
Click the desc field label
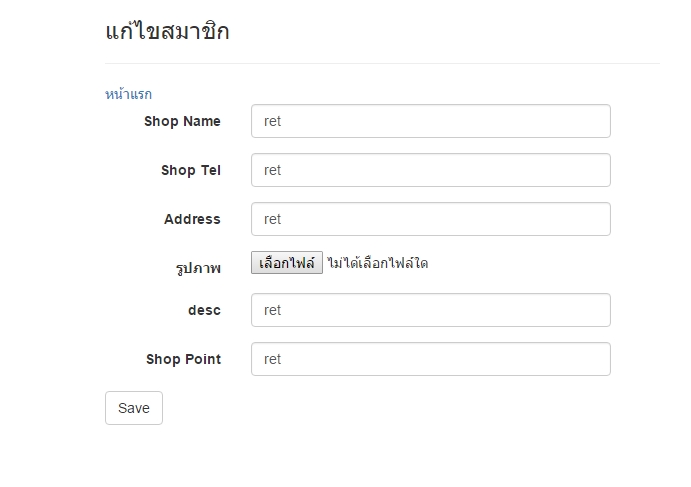[204, 310]
